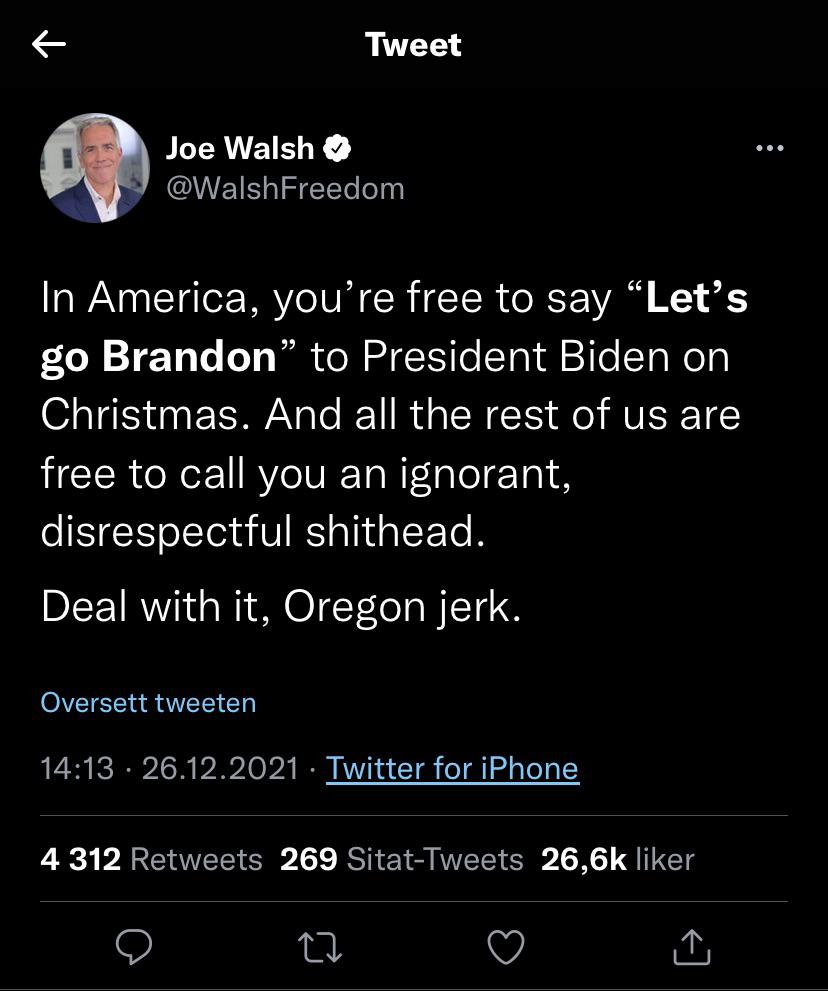Reply using the speech bubble icon

click(134, 947)
